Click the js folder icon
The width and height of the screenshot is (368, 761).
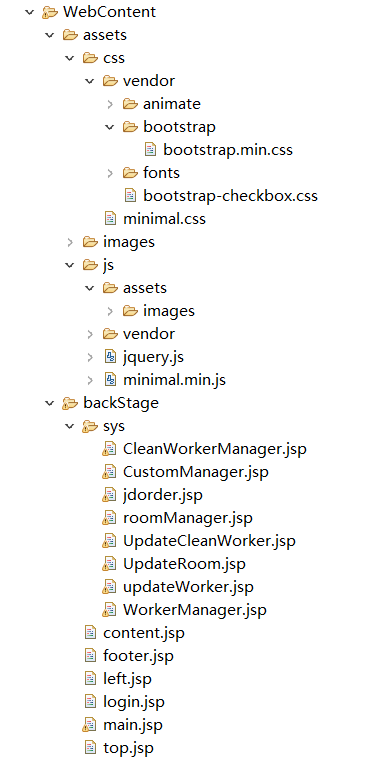click(91, 265)
